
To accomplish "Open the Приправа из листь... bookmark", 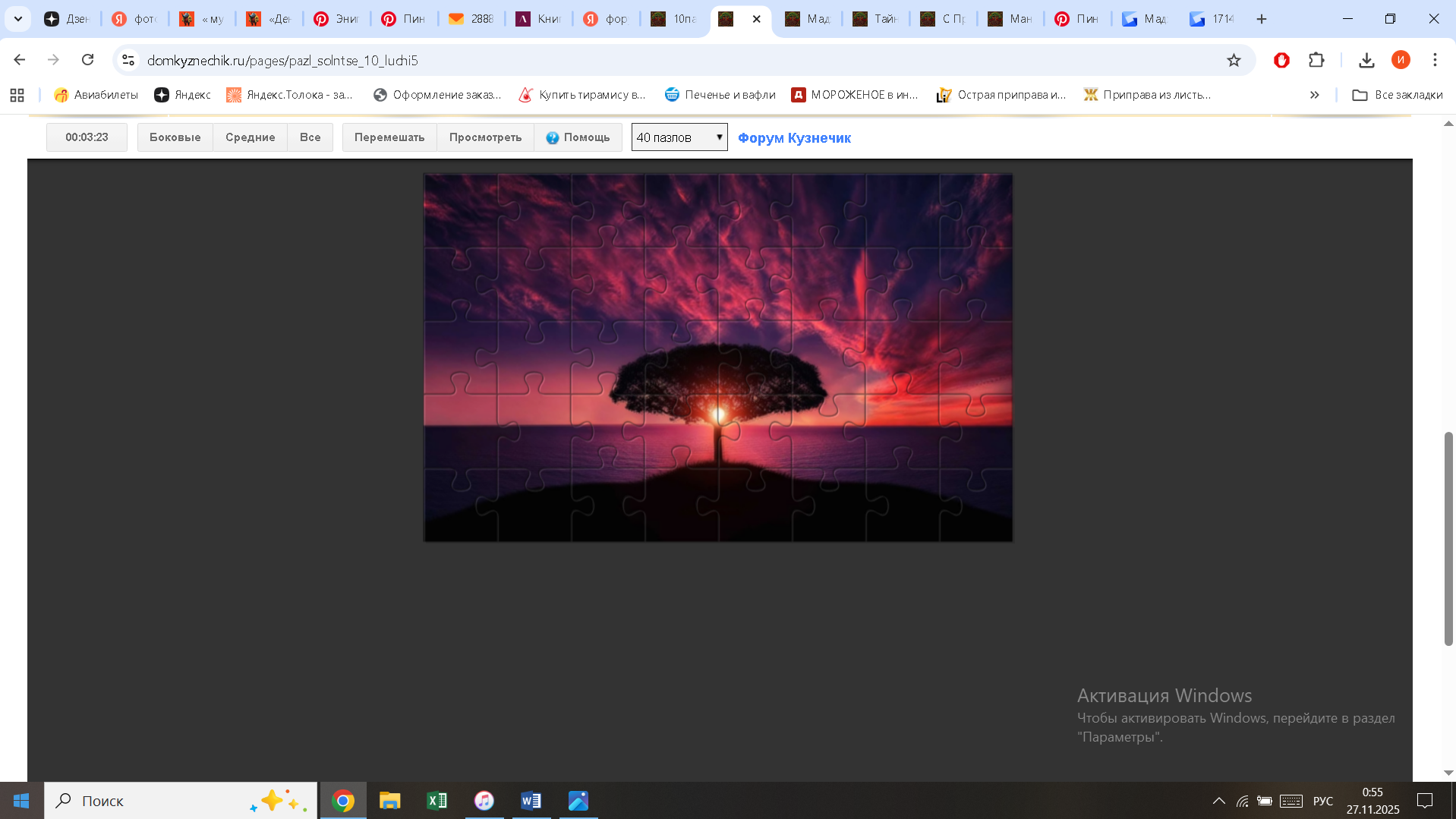I will [x=1146, y=95].
